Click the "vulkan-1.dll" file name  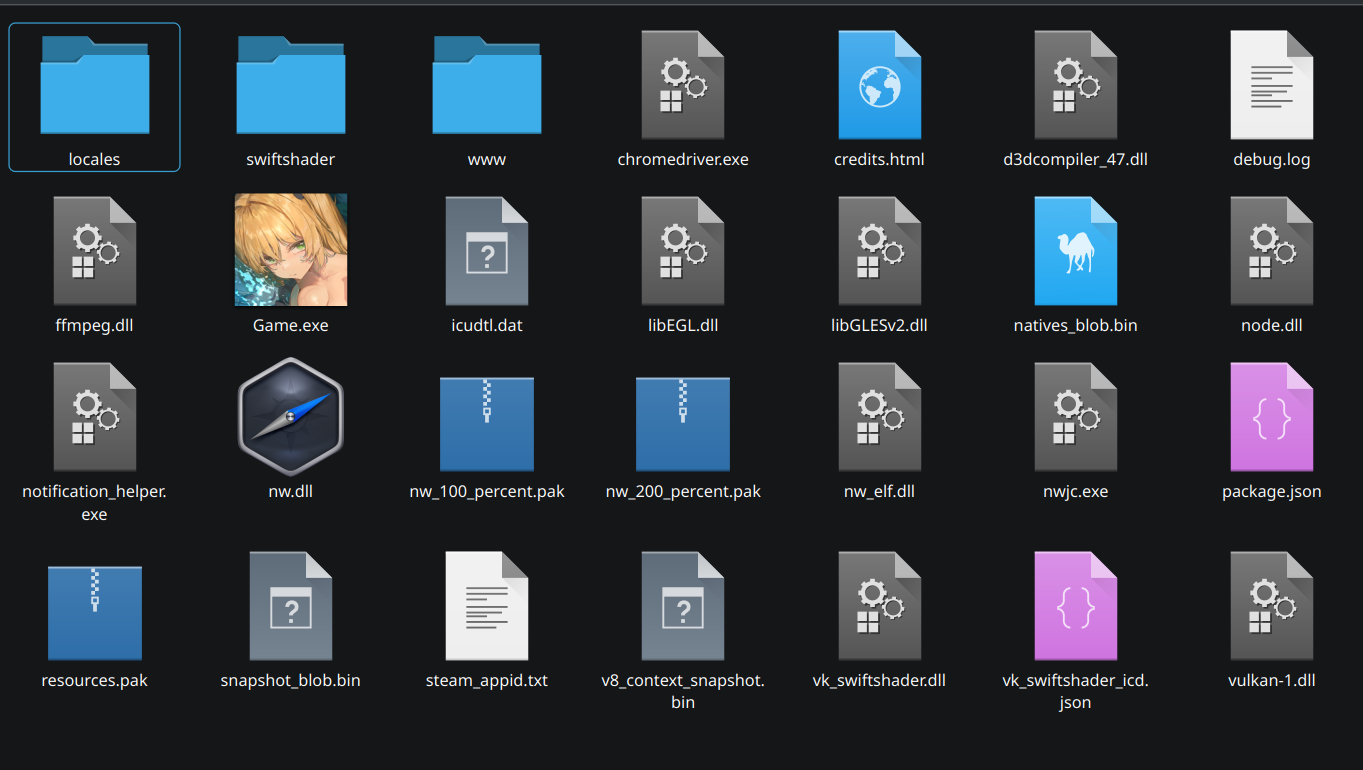point(1271,681)
